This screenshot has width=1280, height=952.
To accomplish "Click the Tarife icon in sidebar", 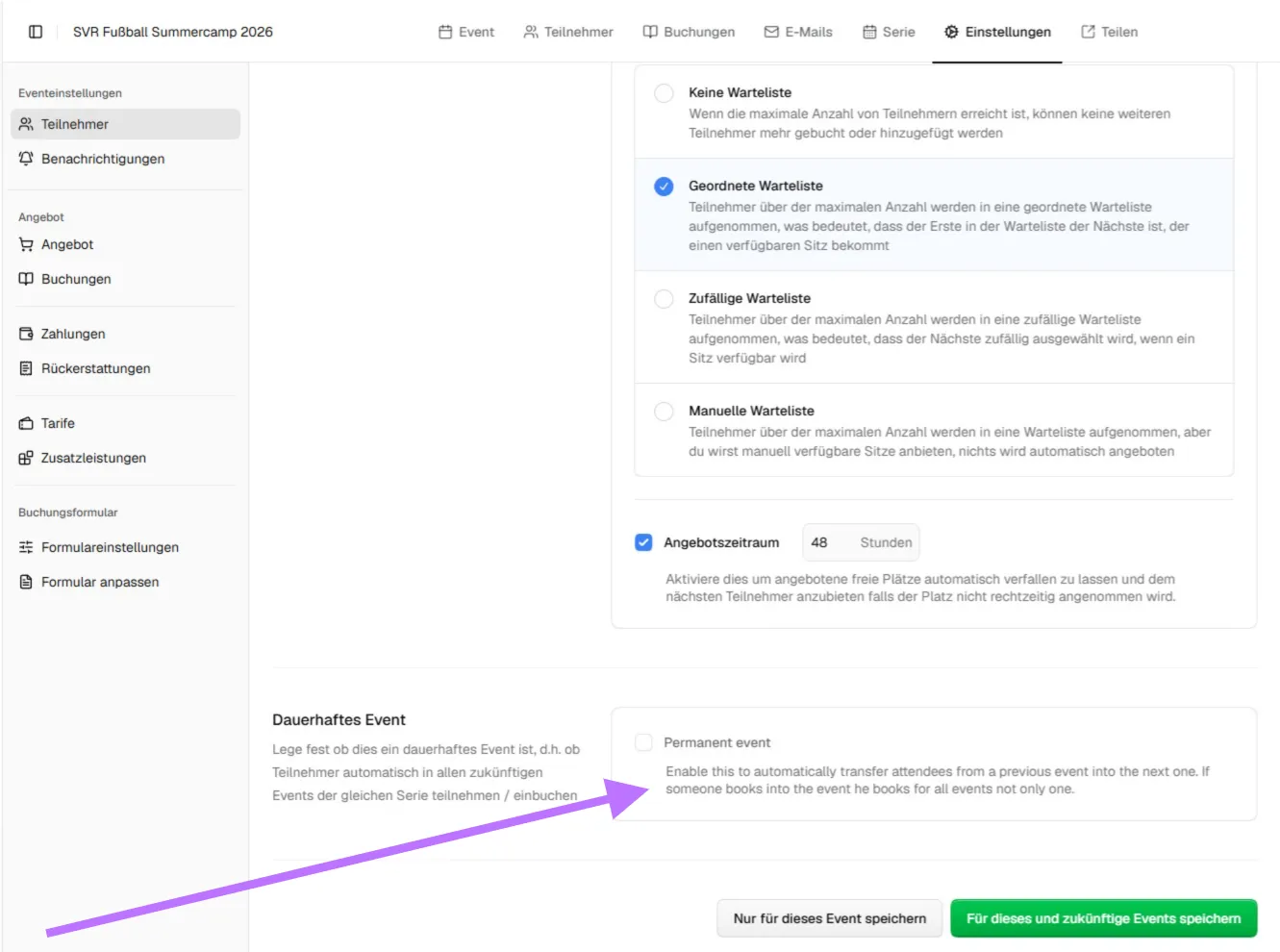I will coord(26,423).
